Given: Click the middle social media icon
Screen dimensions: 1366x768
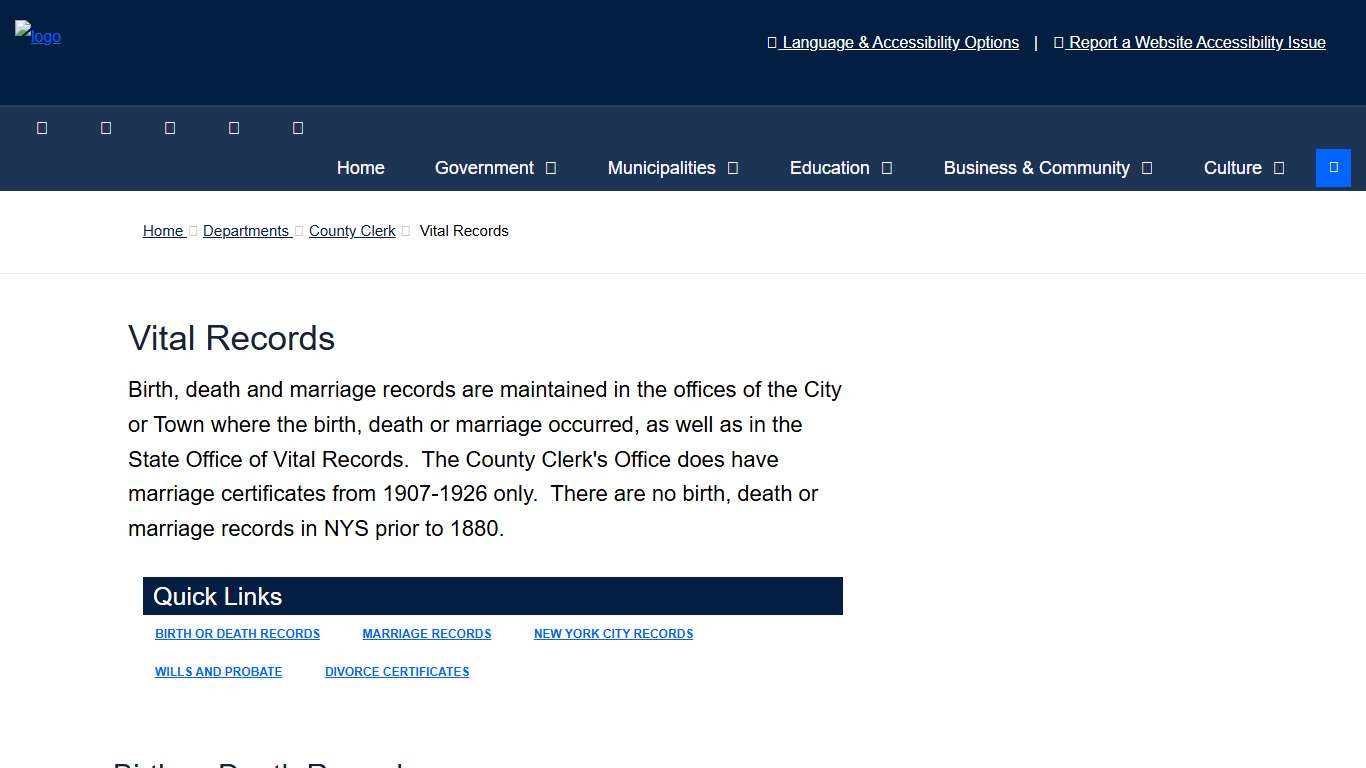Looking at the screenshot, I should [170, 128].
